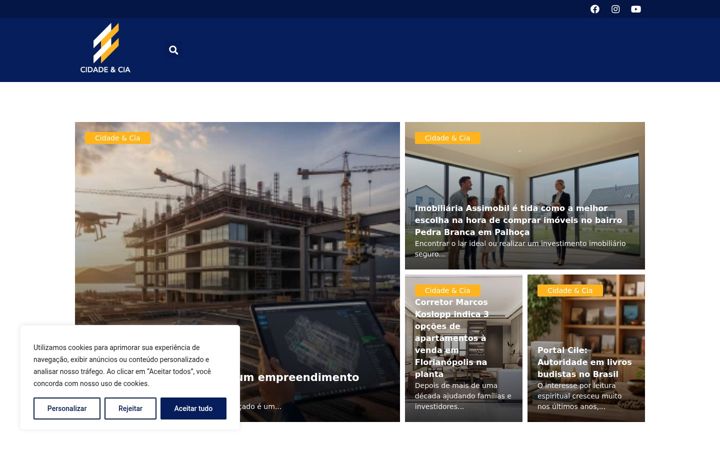720x450 pixels.
Task: Open the Facebook page icon
Action: pos(595,9)
